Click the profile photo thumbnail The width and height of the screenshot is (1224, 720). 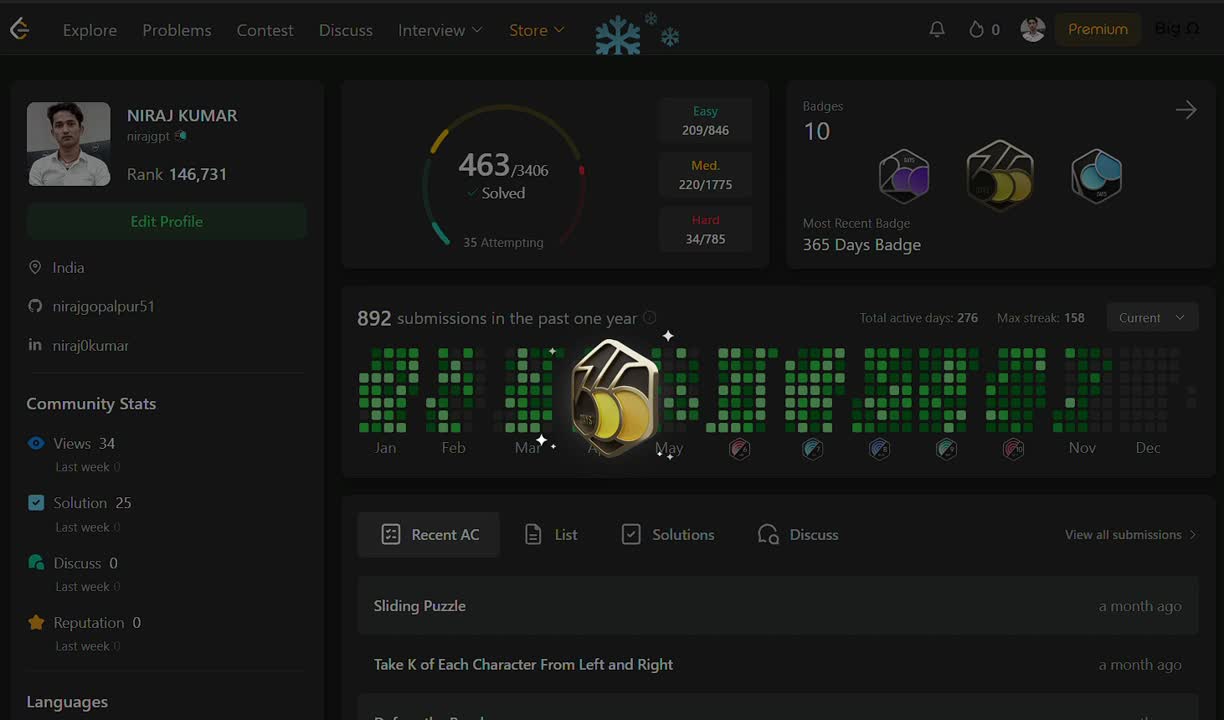pos(69,144)
